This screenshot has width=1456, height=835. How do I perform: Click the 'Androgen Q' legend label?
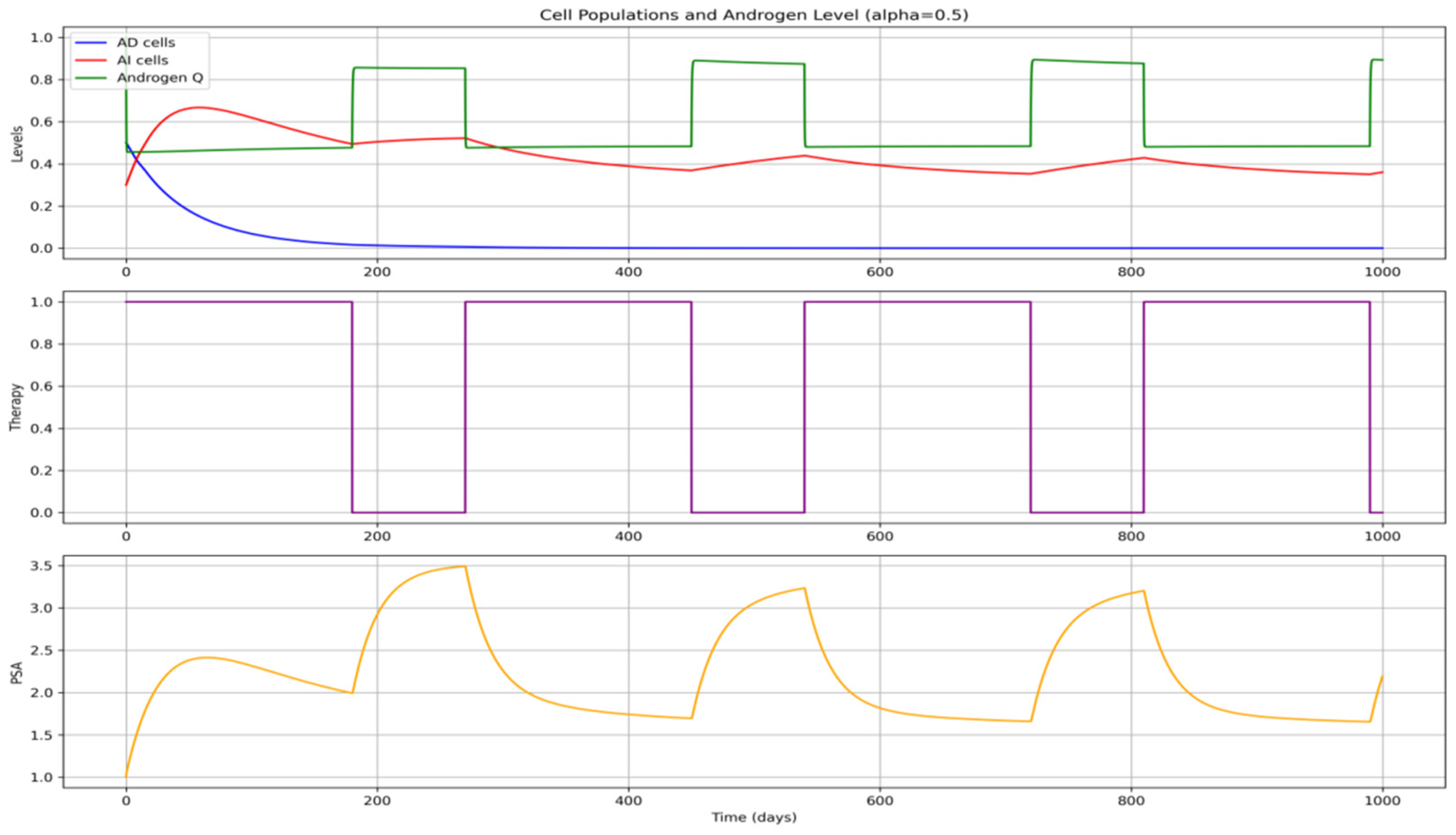tap(160, 77)
